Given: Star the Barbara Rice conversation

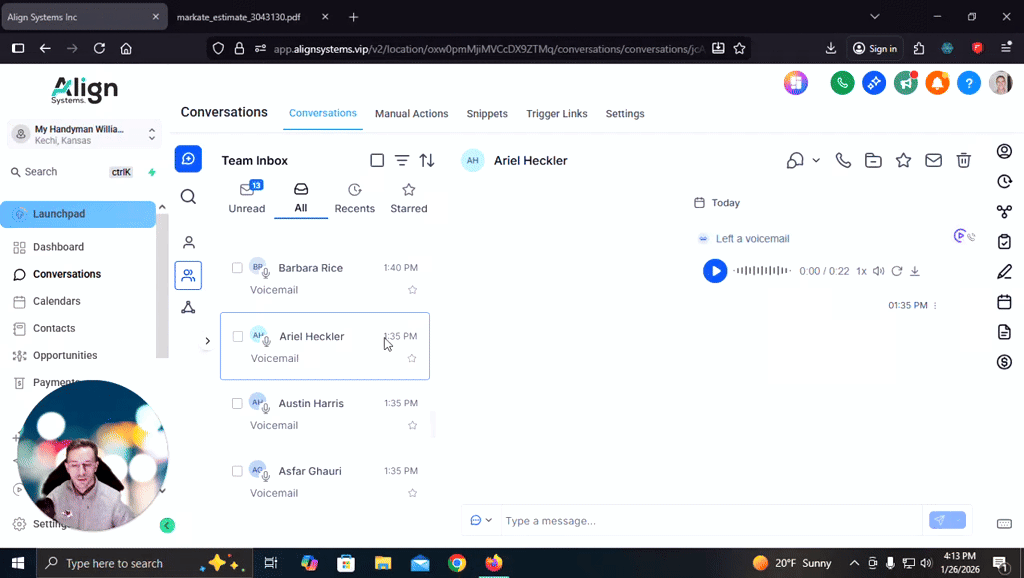Looking at the screenshot, I should coord(412,290).
